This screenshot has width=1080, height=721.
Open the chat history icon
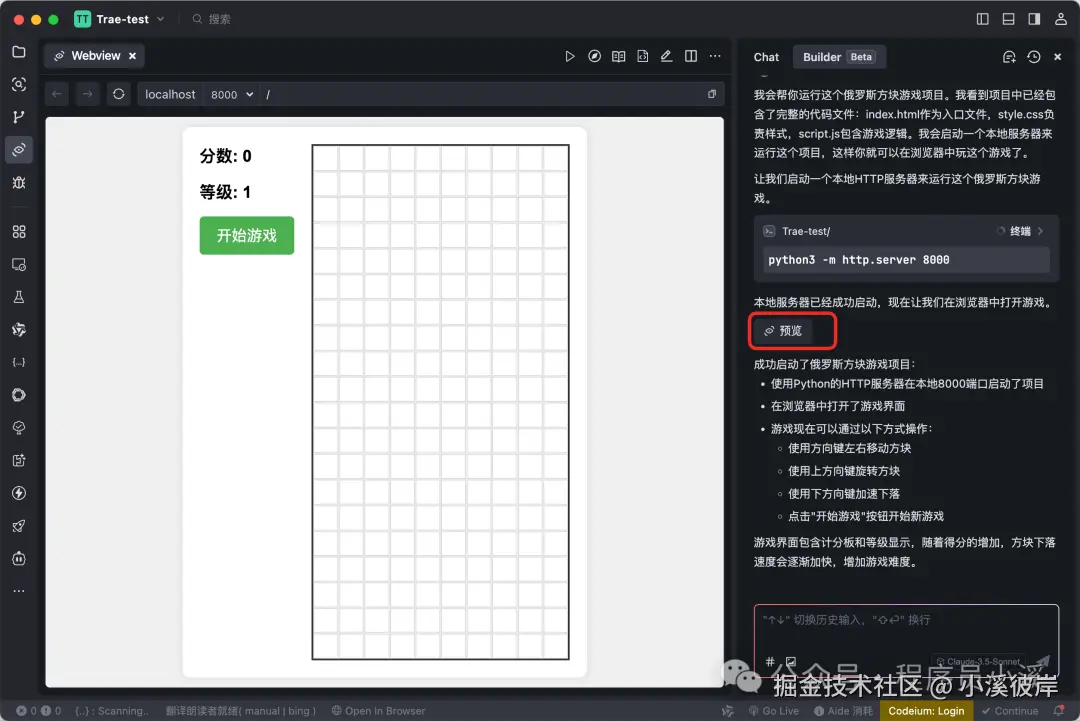pos(1033,57)
